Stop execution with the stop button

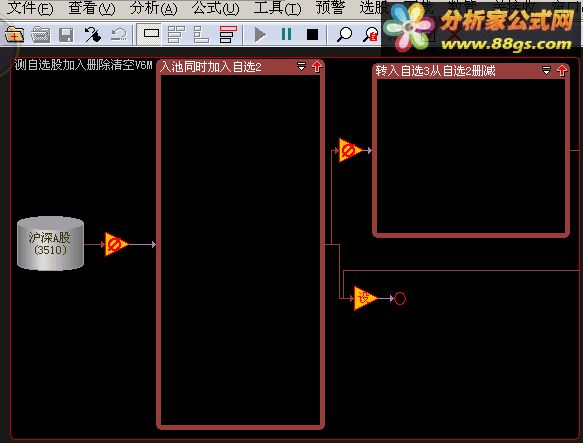tap(312, 35)
